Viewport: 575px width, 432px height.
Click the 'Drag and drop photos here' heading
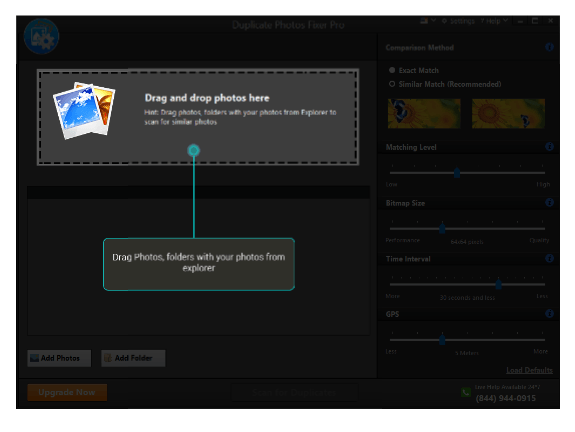pyautogui.click(x=207, y=98)
